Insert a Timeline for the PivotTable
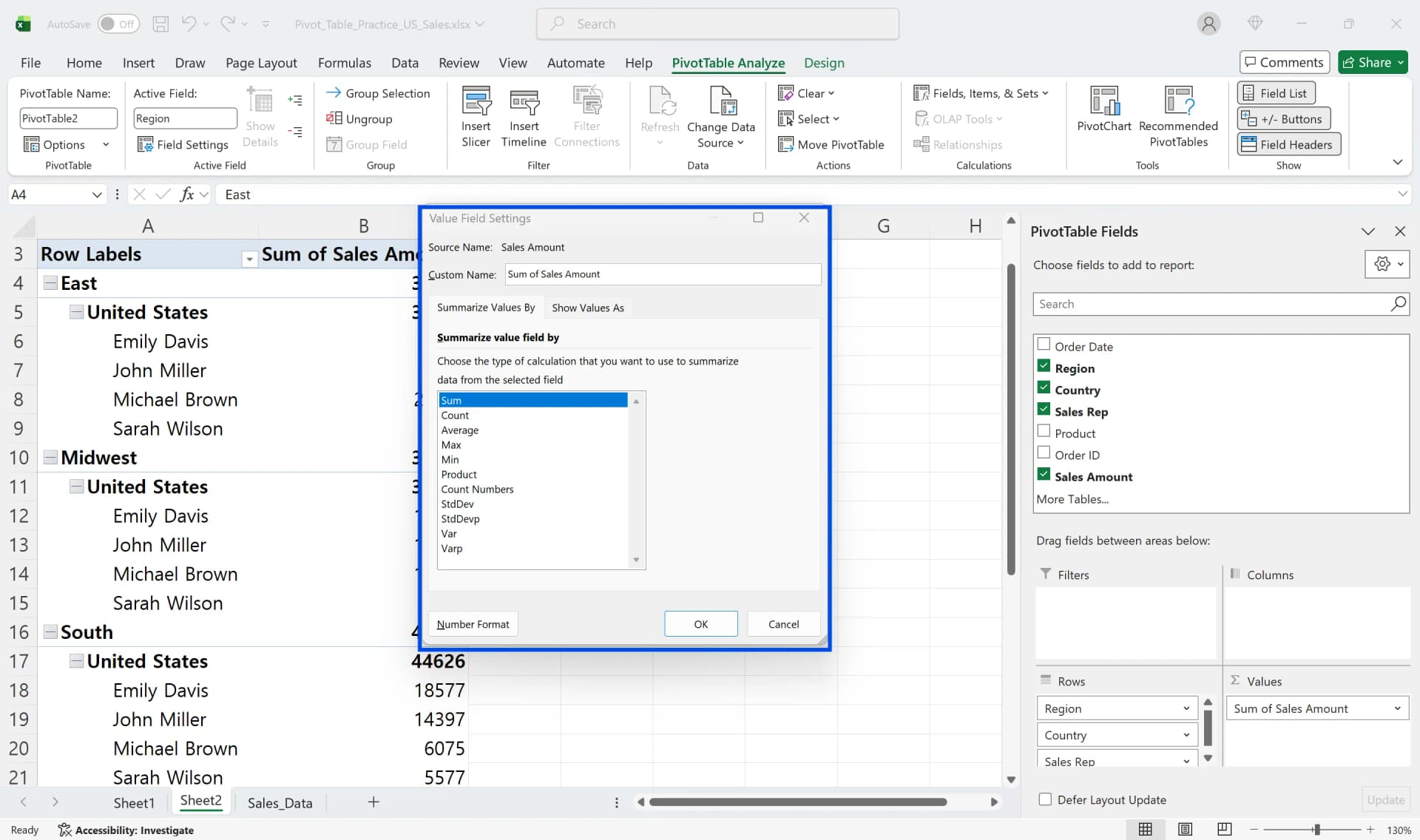 point(524,115)
